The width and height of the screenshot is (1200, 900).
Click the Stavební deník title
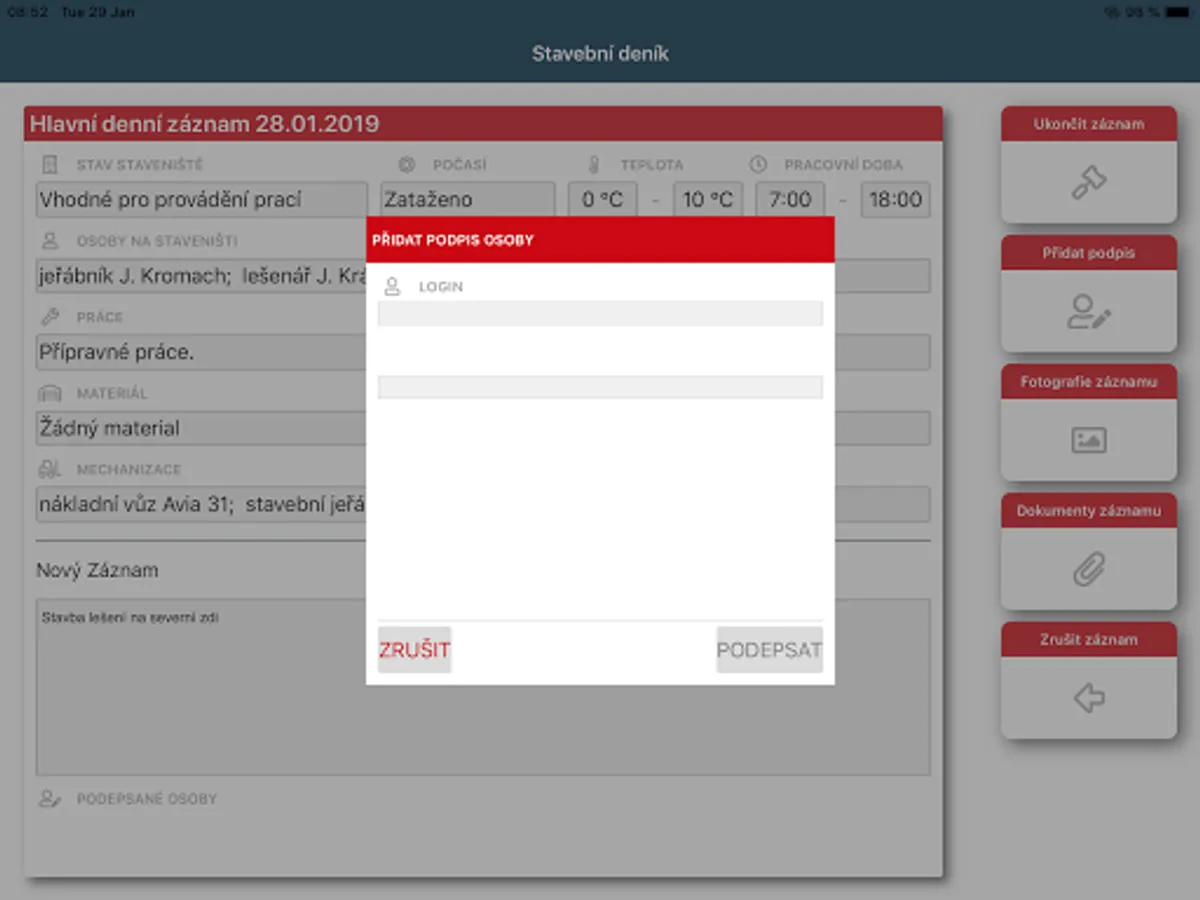tap(600, 53)
